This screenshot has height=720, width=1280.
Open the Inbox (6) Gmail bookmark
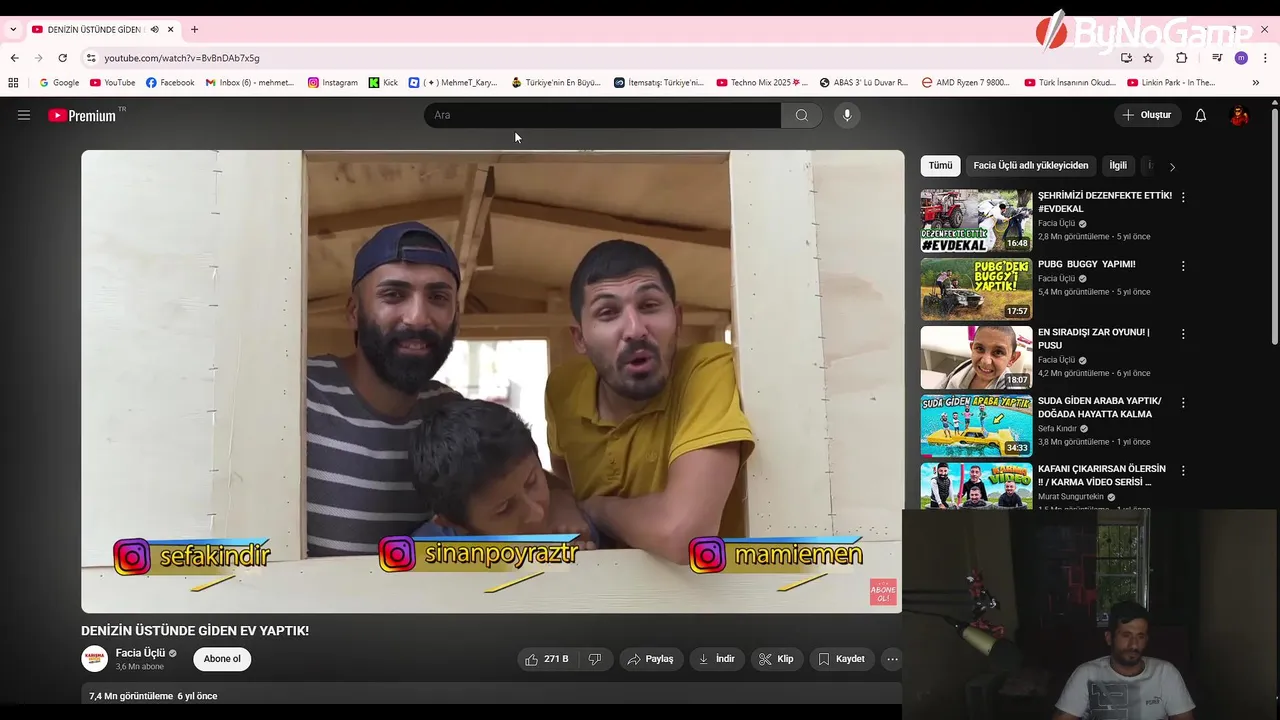point(250,83)
